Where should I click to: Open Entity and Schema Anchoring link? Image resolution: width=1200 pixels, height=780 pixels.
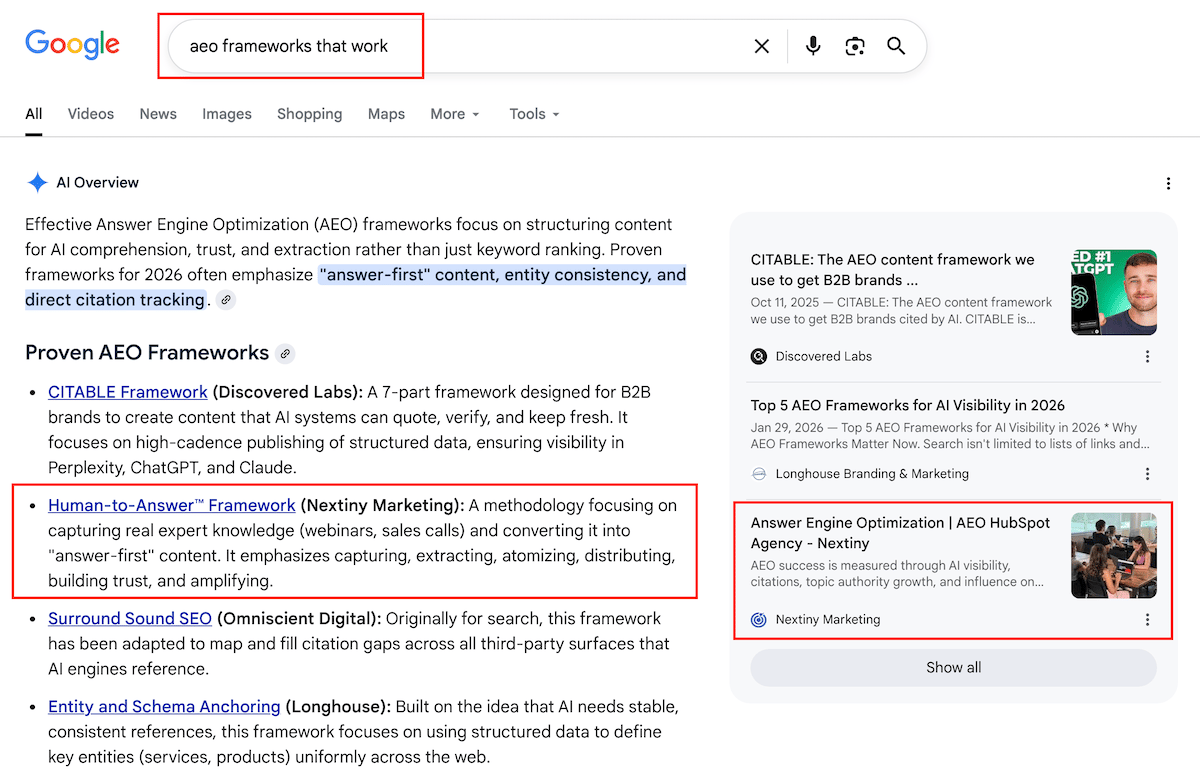pos(164,707)
